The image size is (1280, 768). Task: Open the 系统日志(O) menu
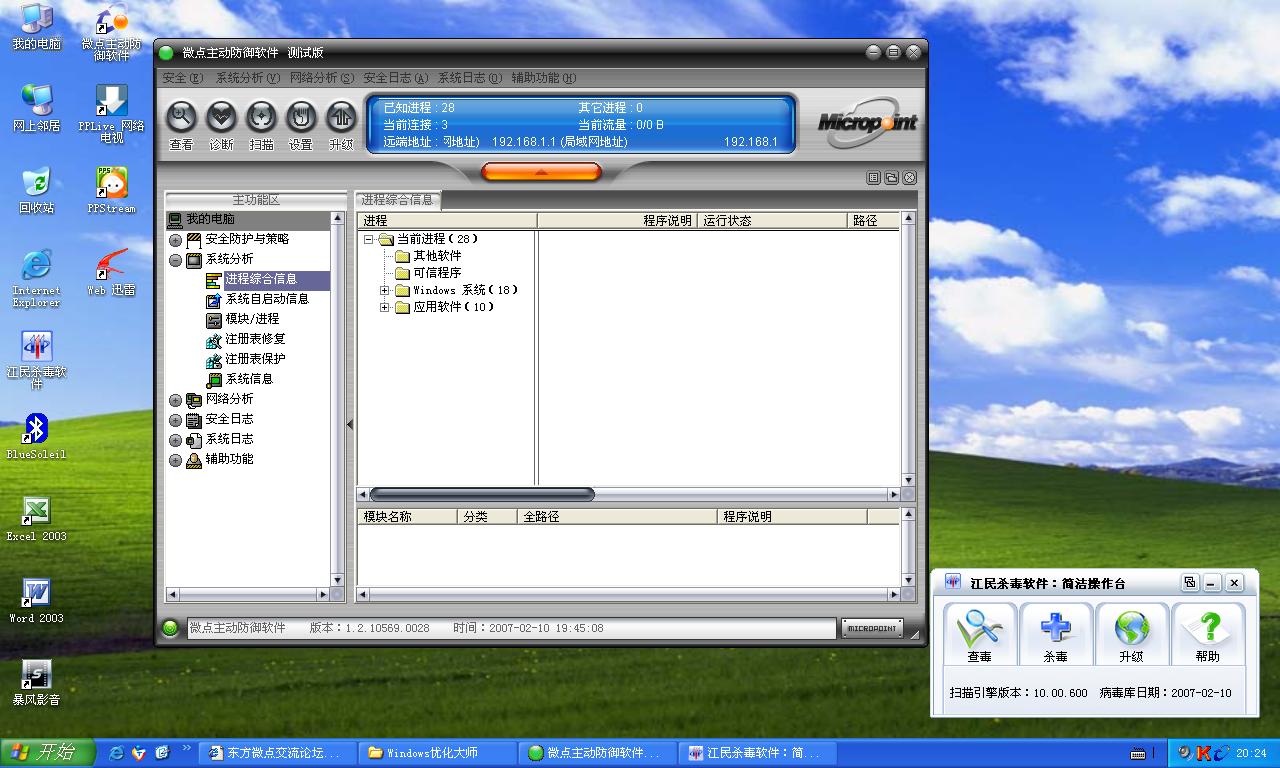coord(469,78)
